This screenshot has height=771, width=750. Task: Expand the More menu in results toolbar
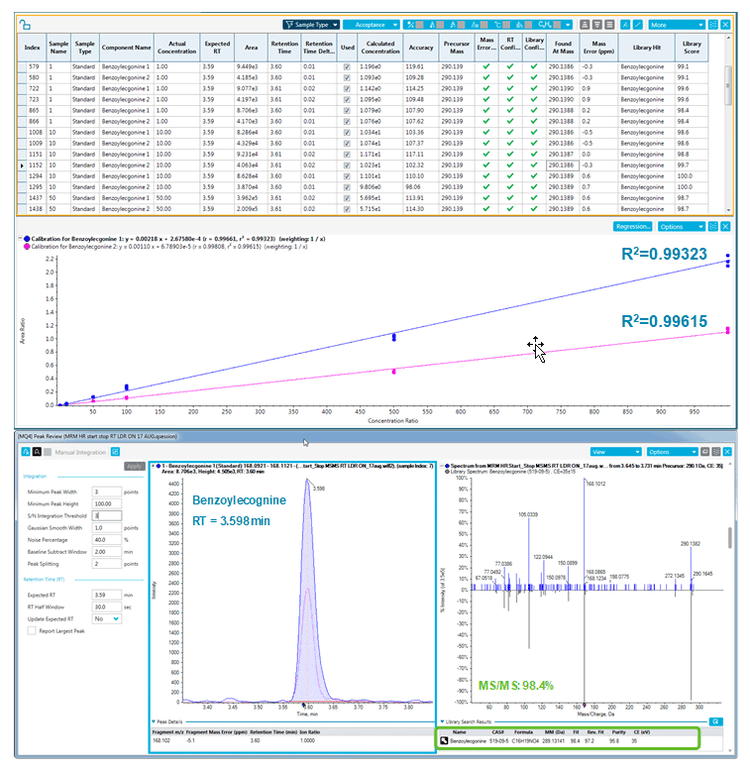(x=677, y=24)
